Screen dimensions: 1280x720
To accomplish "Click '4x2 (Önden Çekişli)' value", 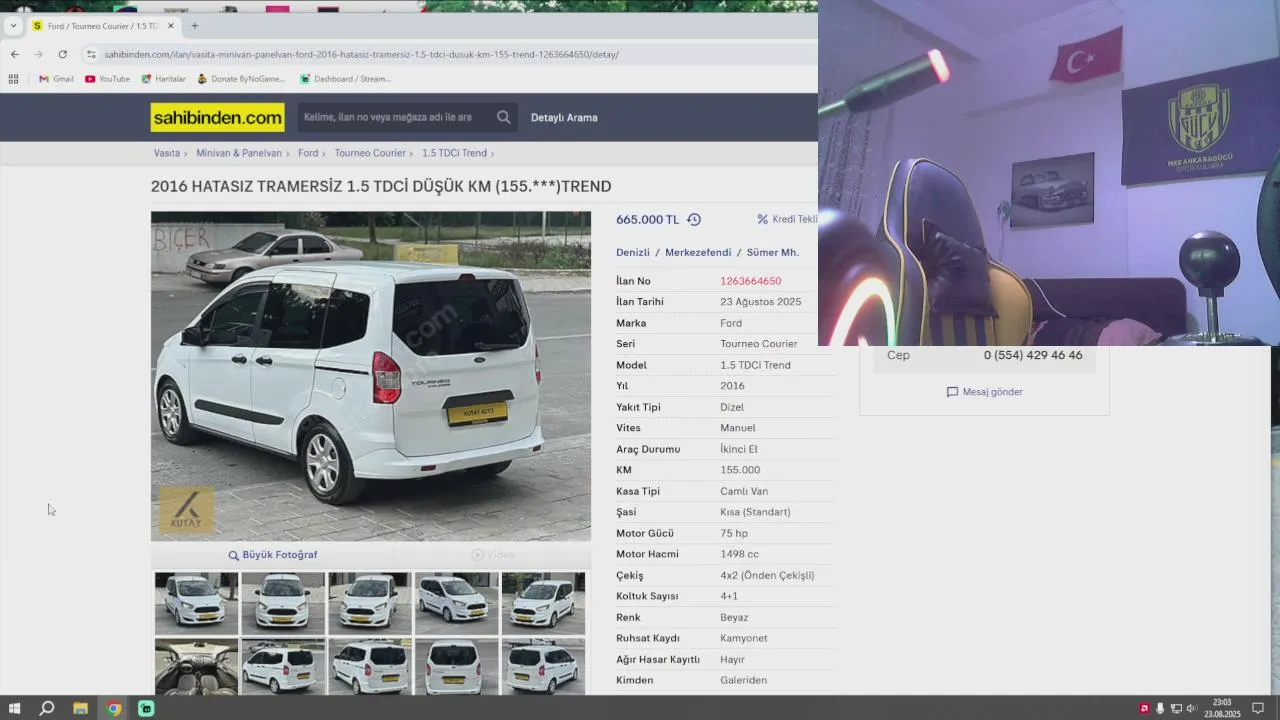I will 767,575.
